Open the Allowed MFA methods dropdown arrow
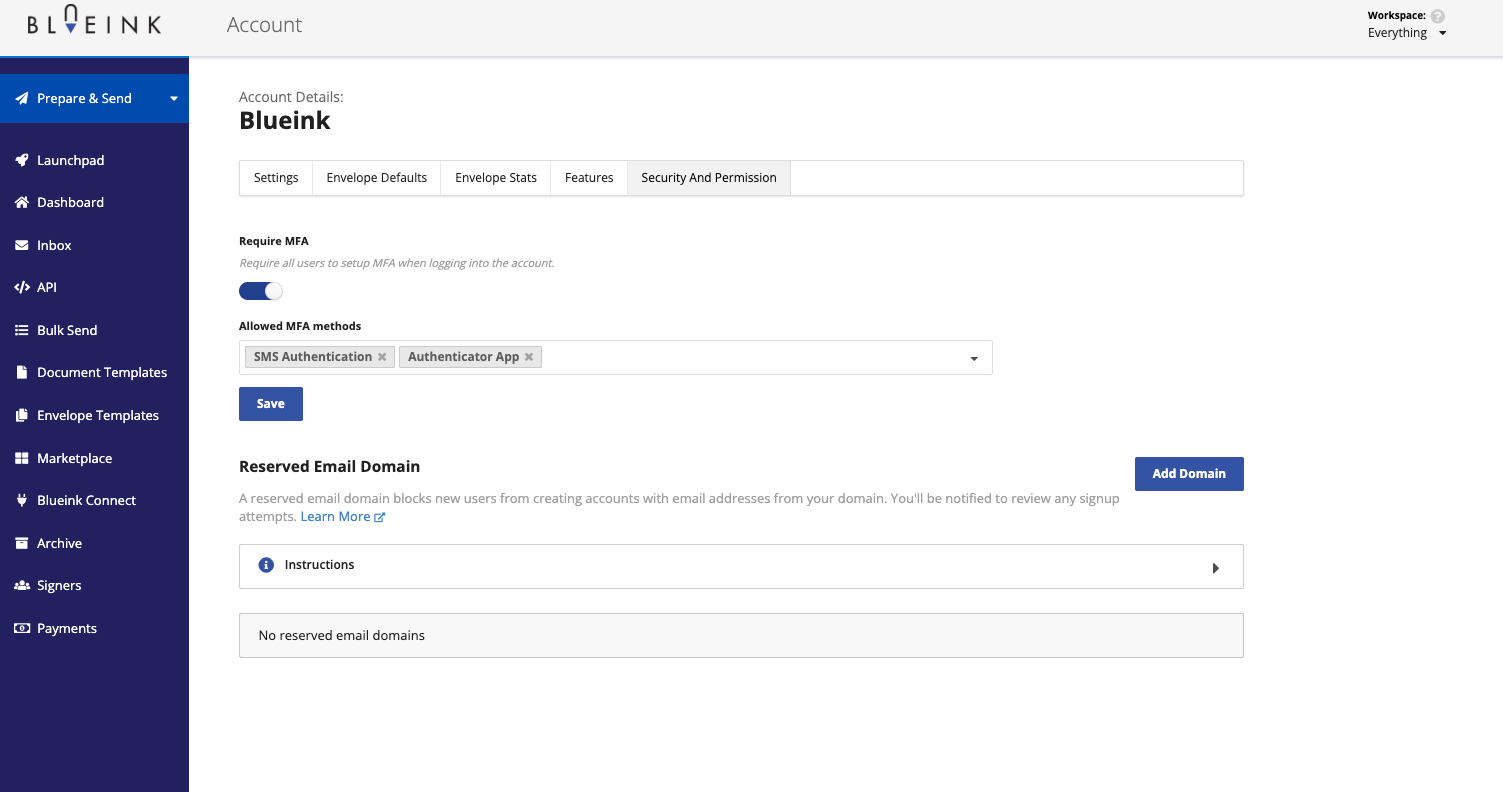 [x=974, y=359]
